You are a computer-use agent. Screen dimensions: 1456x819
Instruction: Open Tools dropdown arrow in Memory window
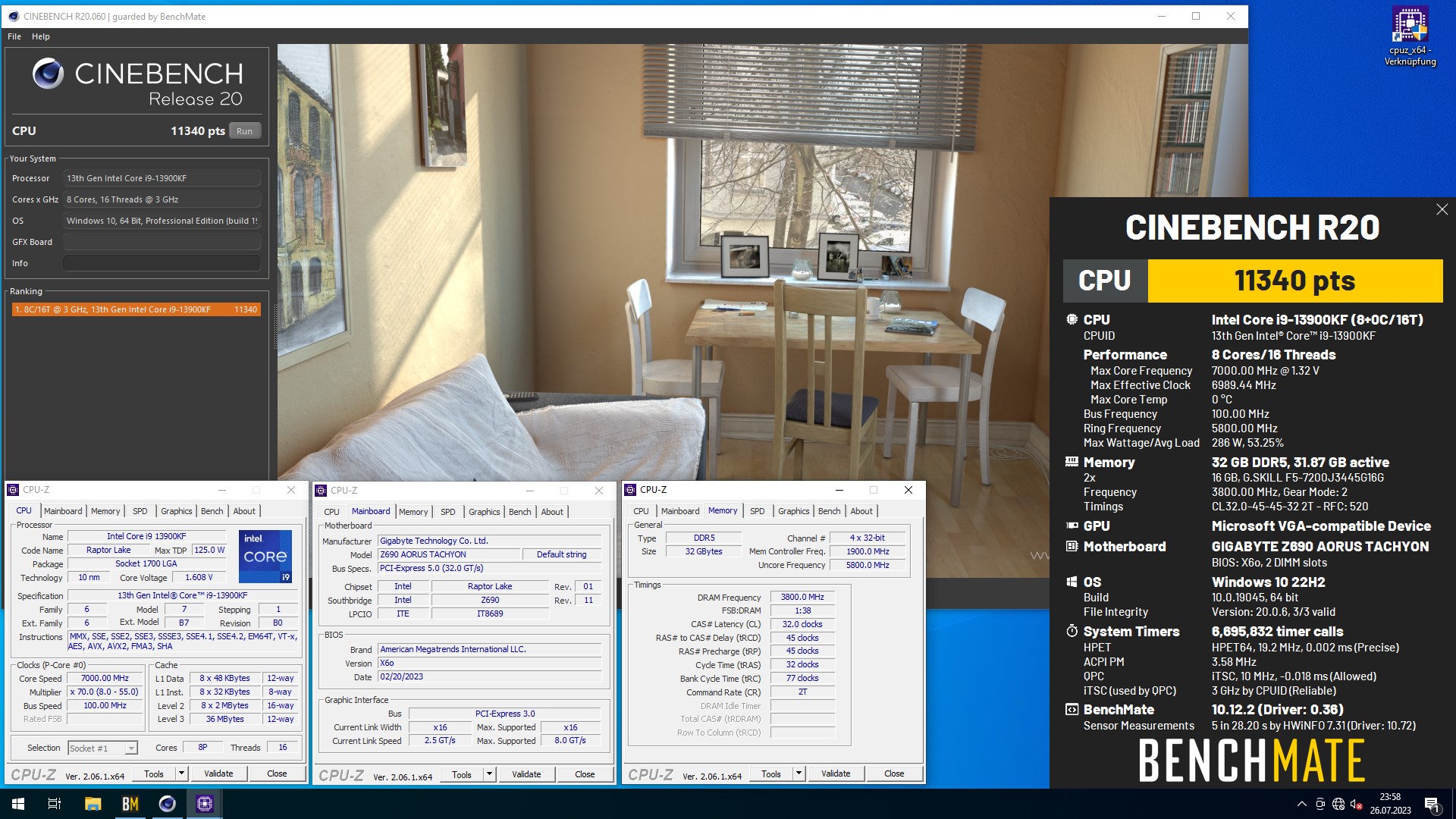[799, 773]
